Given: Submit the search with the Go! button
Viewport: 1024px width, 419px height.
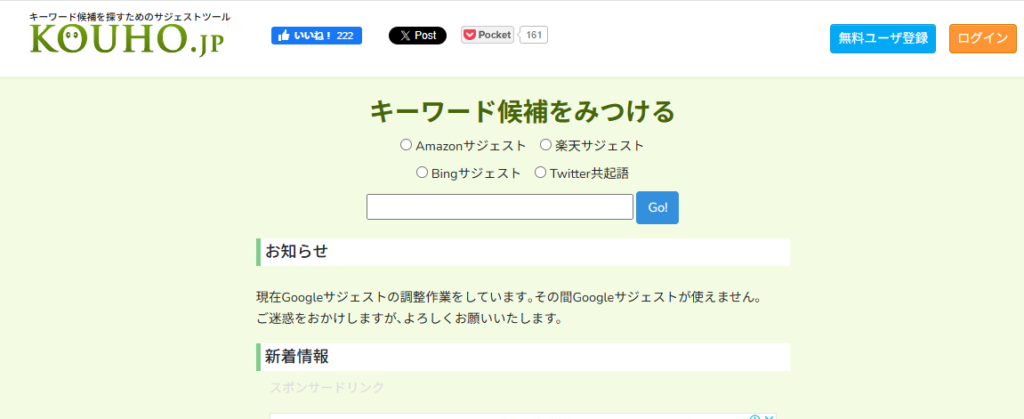Looking at the screenshot, I should (x=658, y=208).
